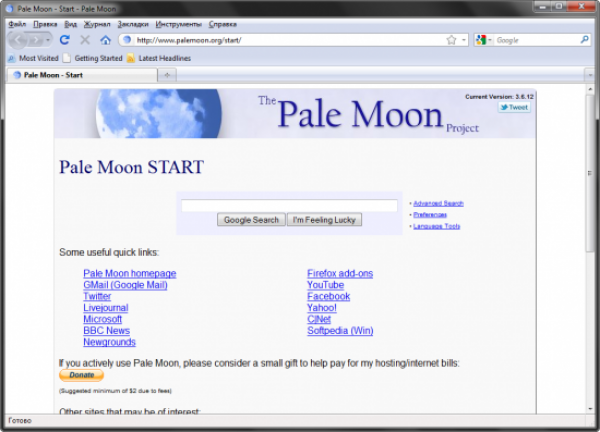The width and height of the screenshot is (600, 432).
Task: Click the scrollbar up arrow
Action: click(x=590, y=90)
